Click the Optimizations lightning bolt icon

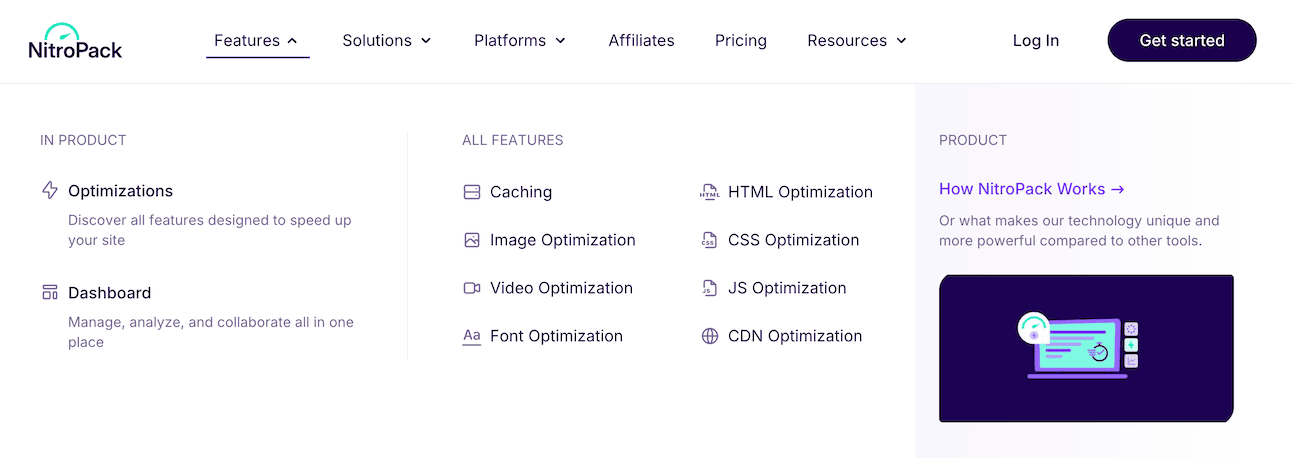tap(50, 190)
